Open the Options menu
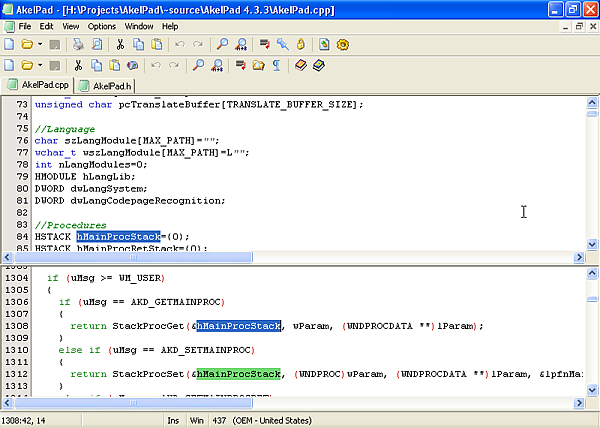Viewport: 600px width, 428px height. (x=102, y=26)
